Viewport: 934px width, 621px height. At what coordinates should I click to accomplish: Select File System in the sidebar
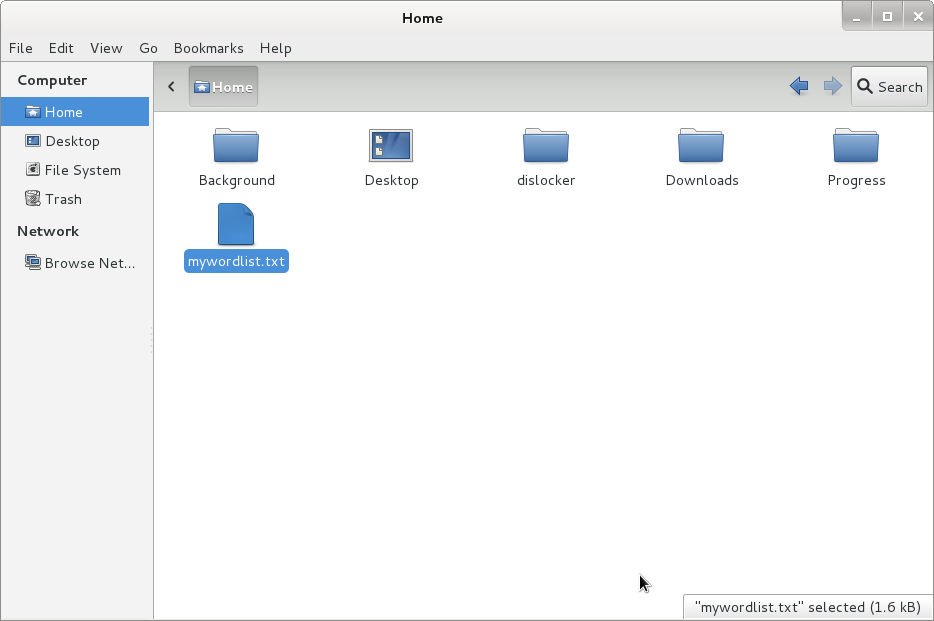[x=82, y=170]
